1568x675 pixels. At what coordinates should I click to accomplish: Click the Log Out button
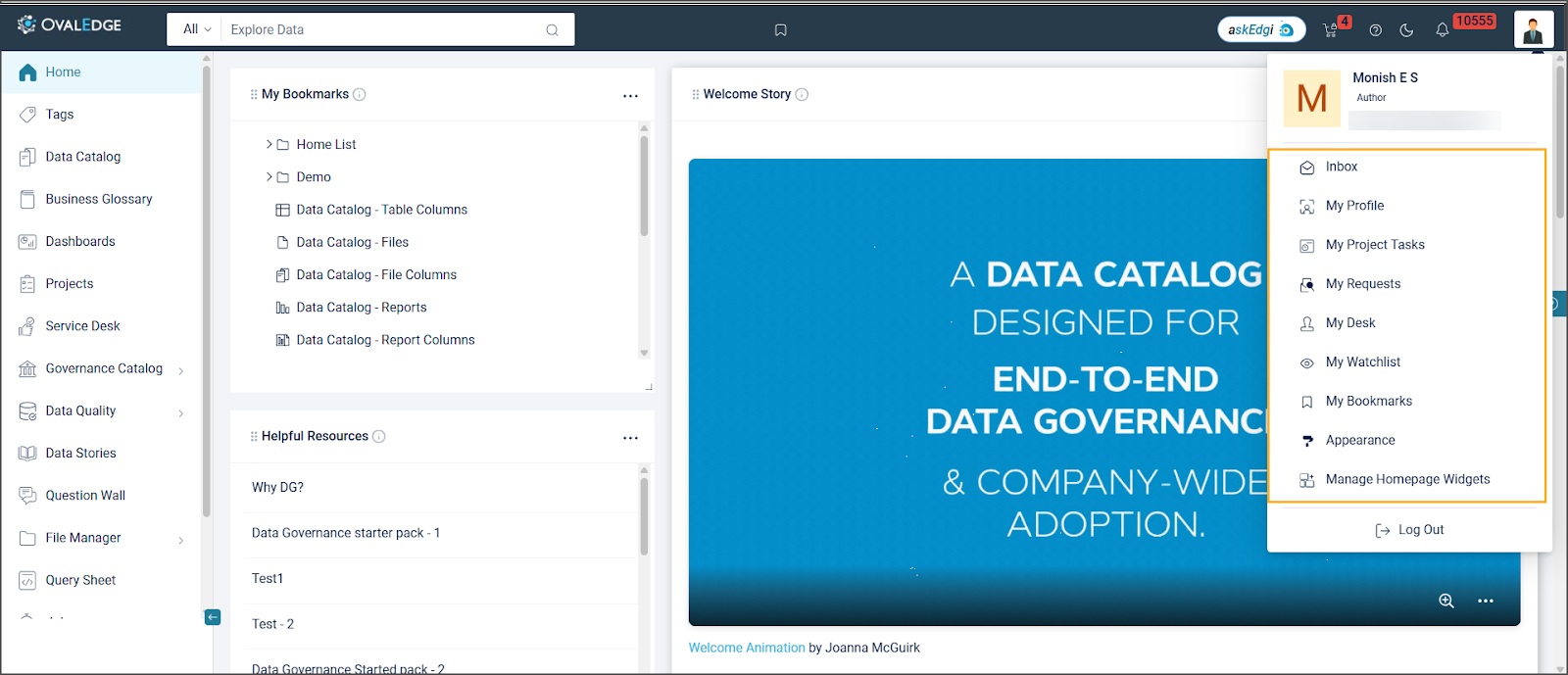coord(1409,530)
